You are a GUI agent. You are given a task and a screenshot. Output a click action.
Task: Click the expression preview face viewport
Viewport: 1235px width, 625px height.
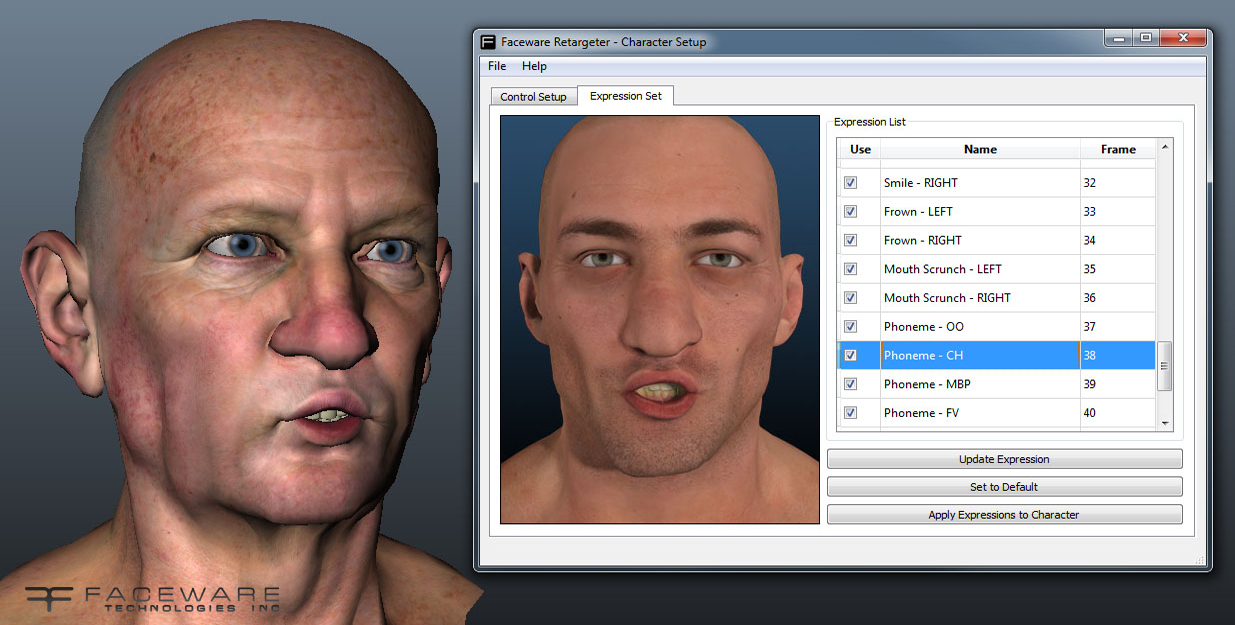[660, 319]
